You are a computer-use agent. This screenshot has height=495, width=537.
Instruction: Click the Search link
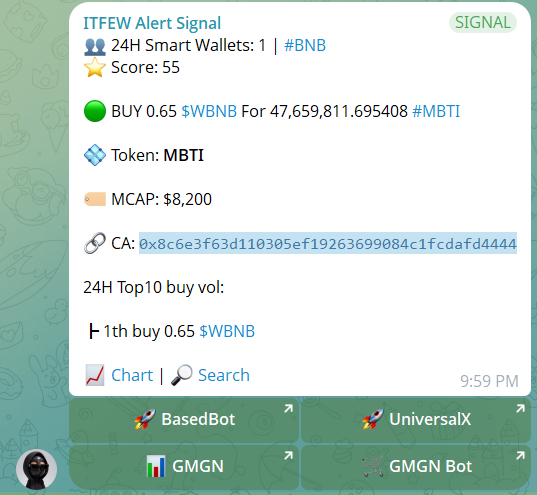coord(224,375)
